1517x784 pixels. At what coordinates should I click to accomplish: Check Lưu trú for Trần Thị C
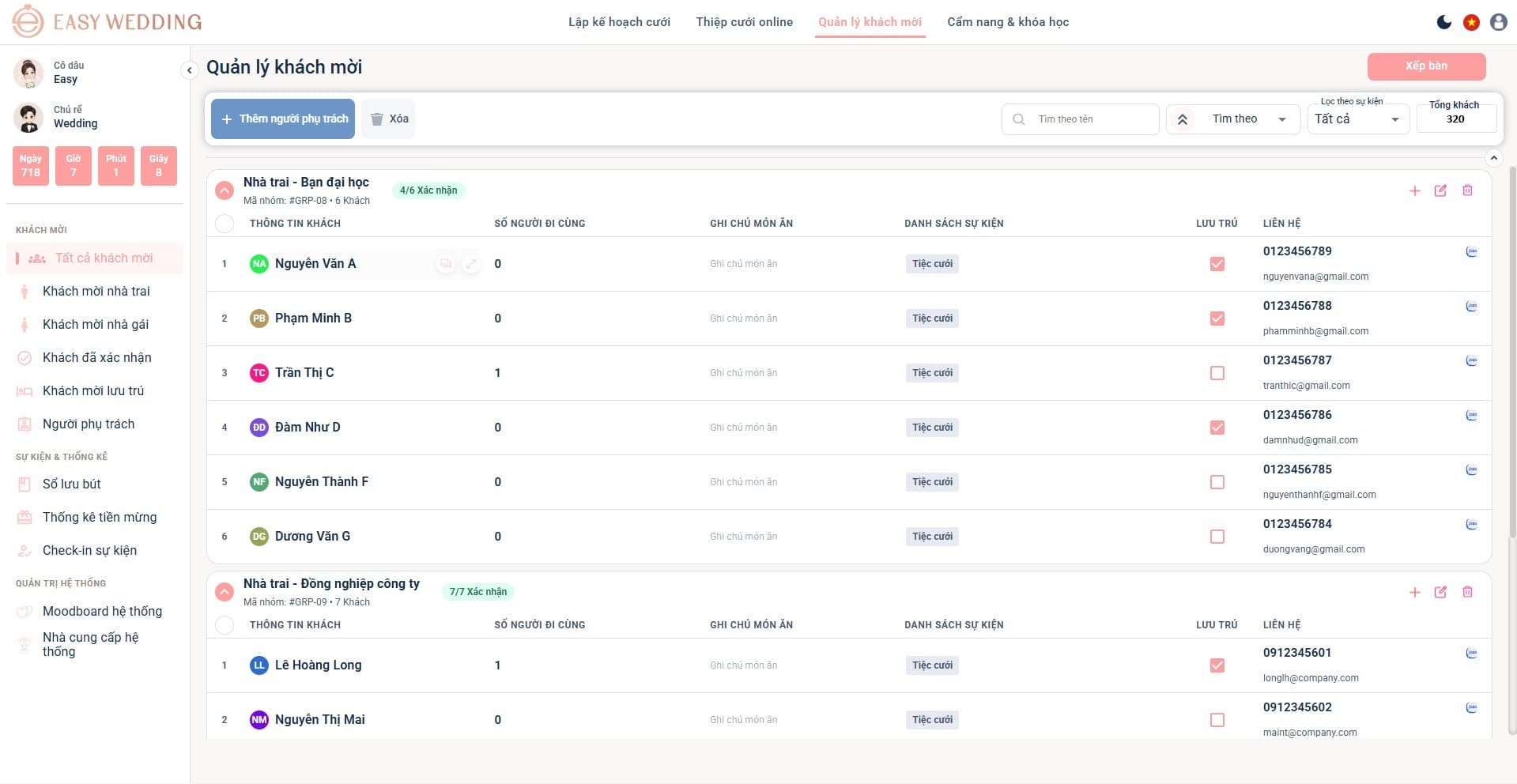tap(1217, 373)
